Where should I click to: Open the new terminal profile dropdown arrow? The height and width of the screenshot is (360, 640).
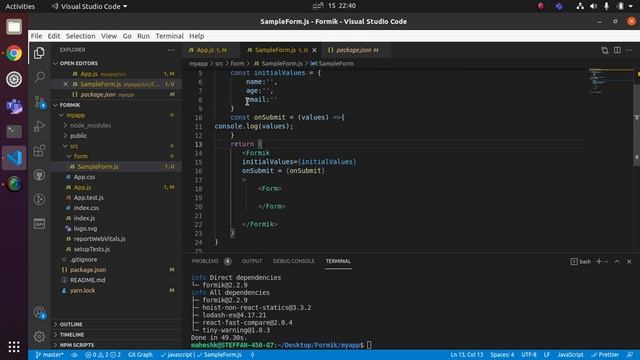[x=606, y=261]
